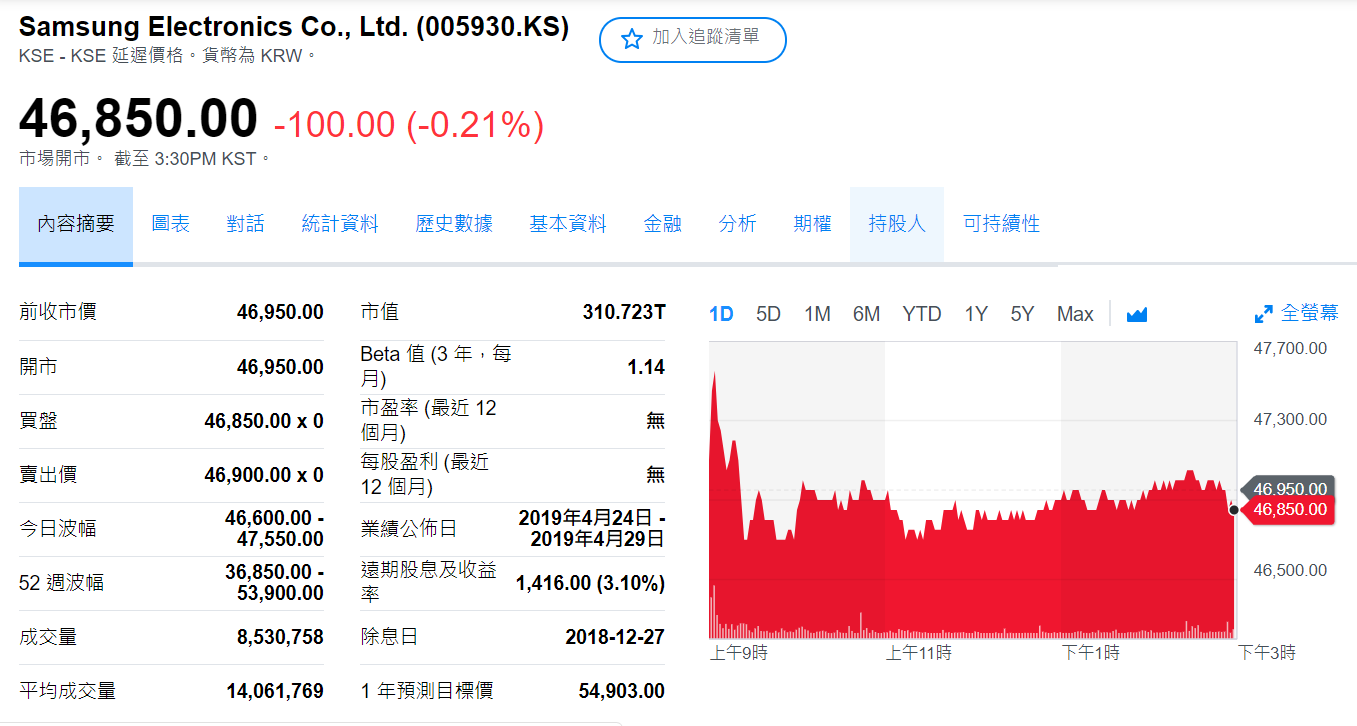Open the 可持續性 tab
Image resolution: width=1357 pixels, height=726 pixels.
pos(1001,224)
